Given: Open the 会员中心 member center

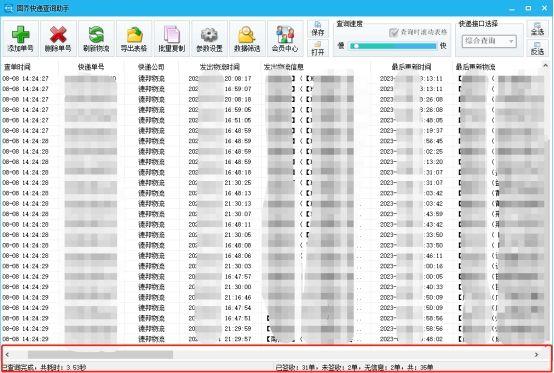Looking at the screenshot, I should pyautogui.click(x=285, y=39).
